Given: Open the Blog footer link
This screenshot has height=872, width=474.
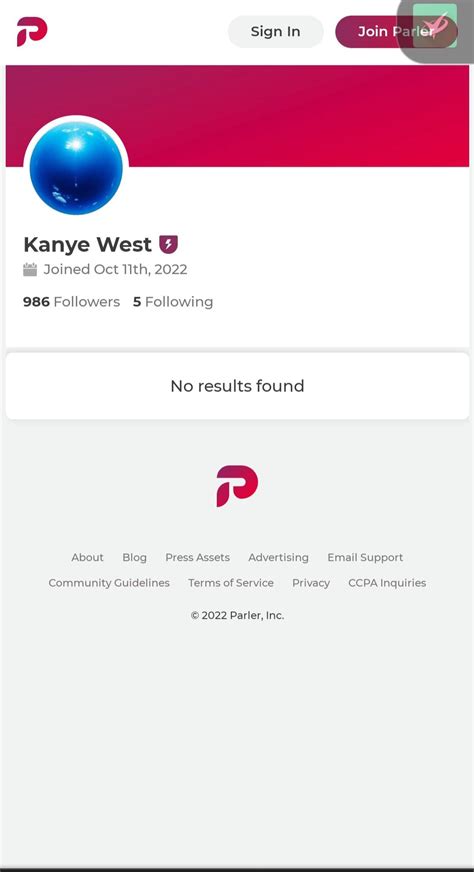Looking at the screenshot, I should pos(135,557).
